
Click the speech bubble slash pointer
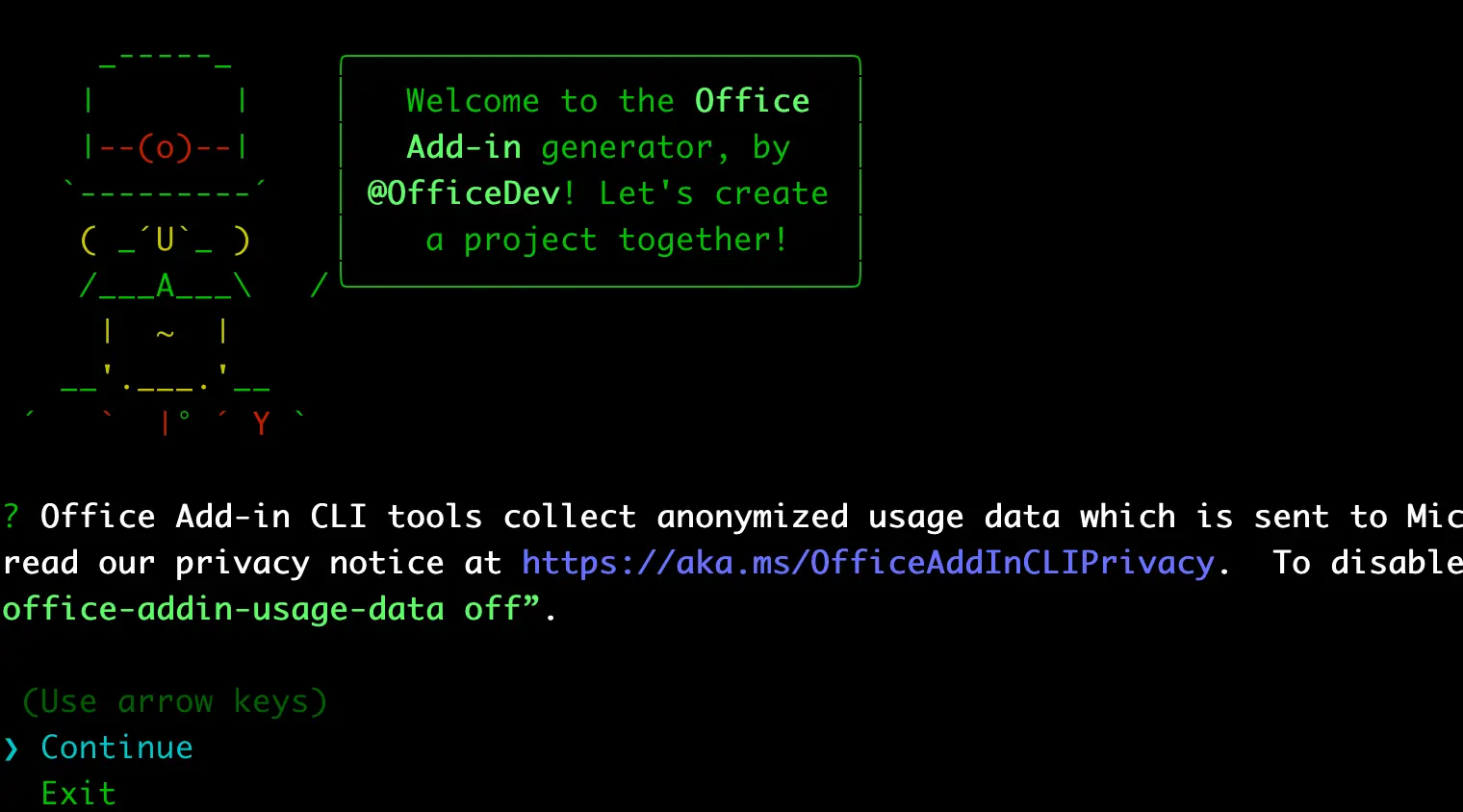point(319,285)
